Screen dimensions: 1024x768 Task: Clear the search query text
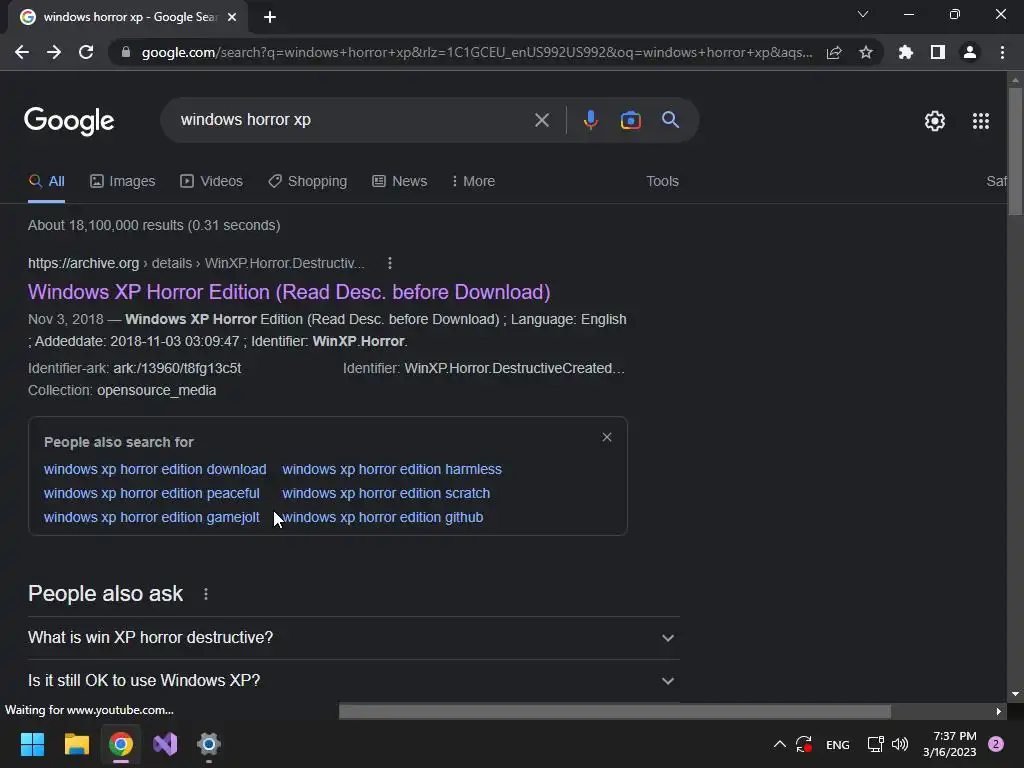pyautogui.click(x=541, y=120)
